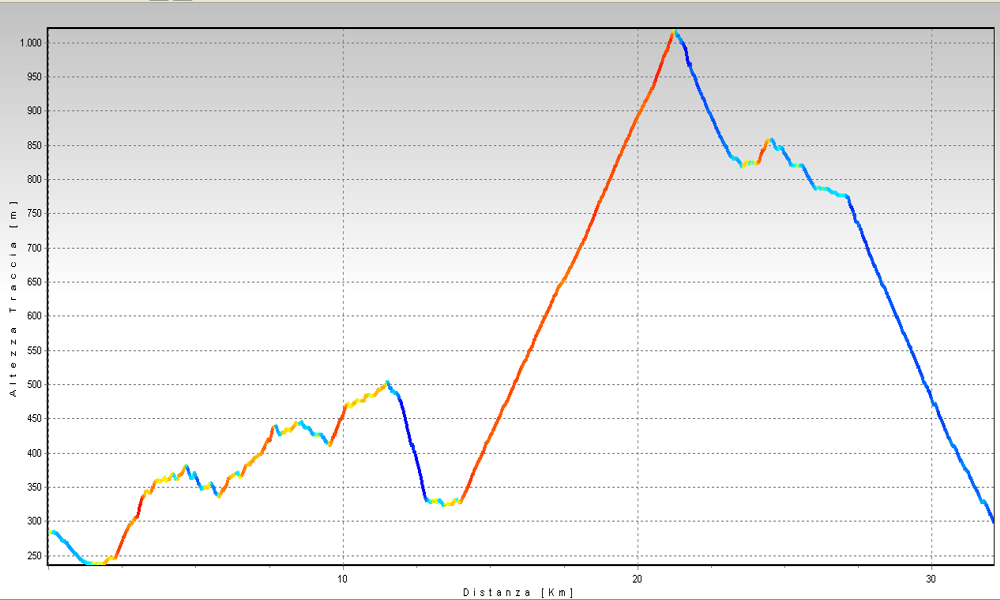
Task: Click the "20" tick label on the distance axis
Action: click(x=637, y=579)
